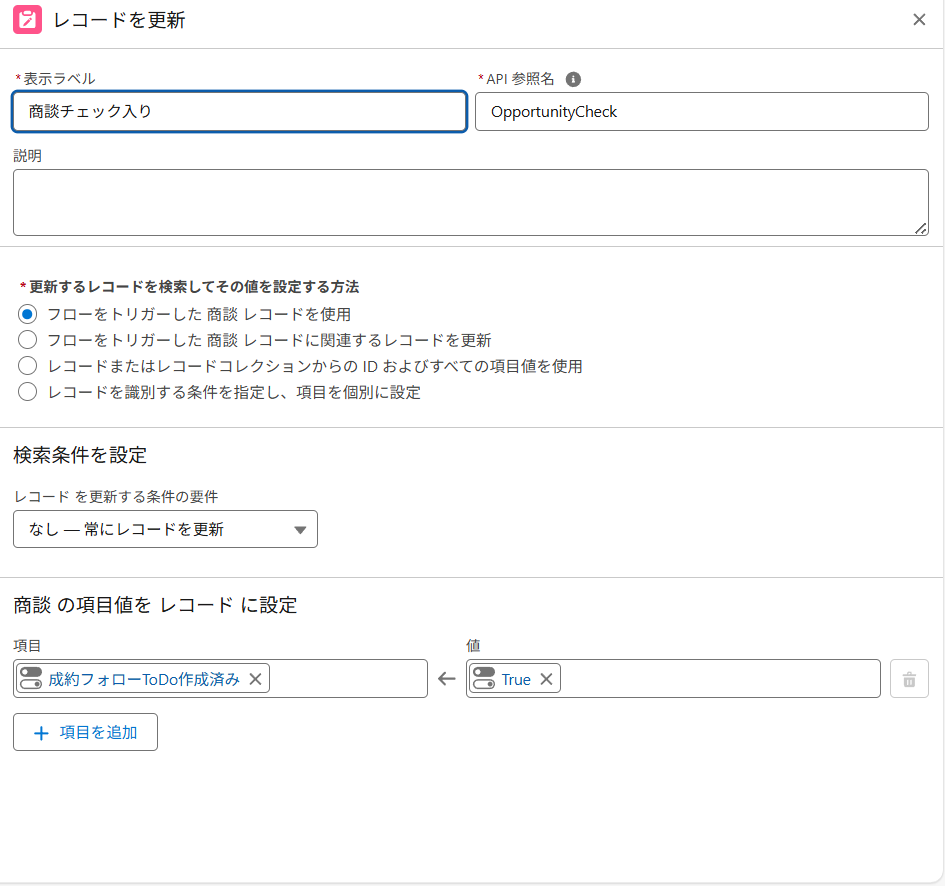Click the plus icon on 項目を追加
Image resolution: width=945 pixels, height=886 pixels.
pos(39,731)
